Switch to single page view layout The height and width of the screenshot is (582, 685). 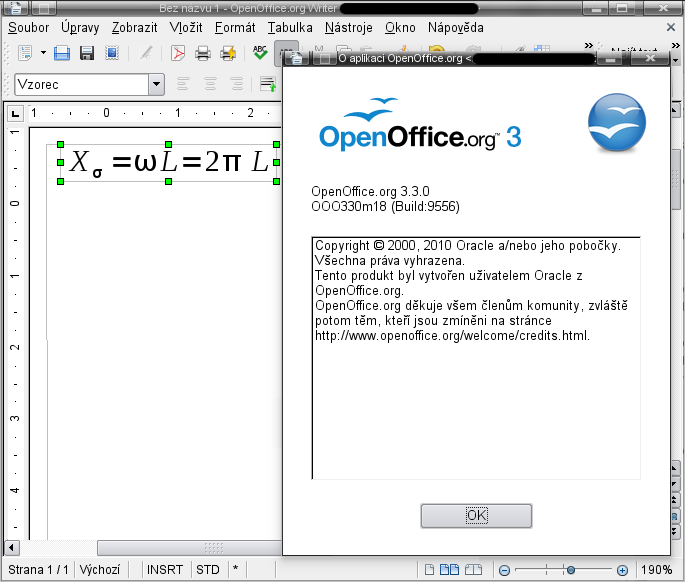429,570
